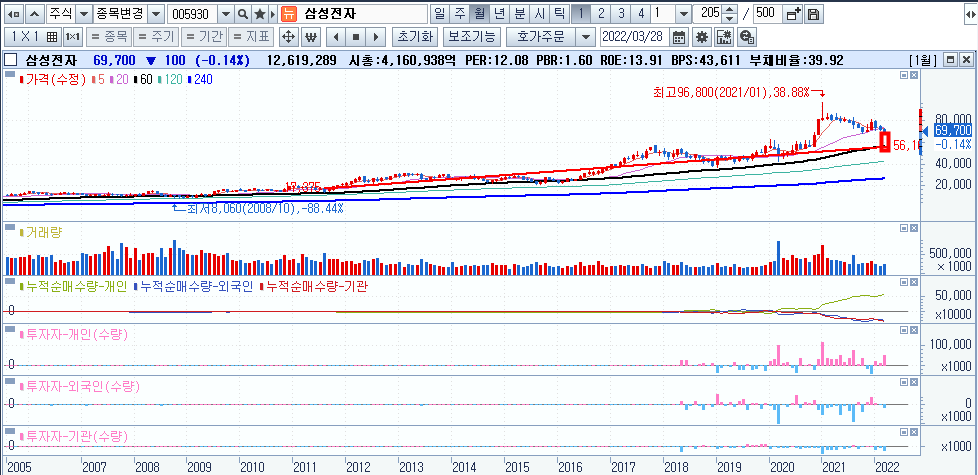Click the chart-with-gear indicator settings icon
Viewport: 978px width, 475px height.
click(724, 37)
